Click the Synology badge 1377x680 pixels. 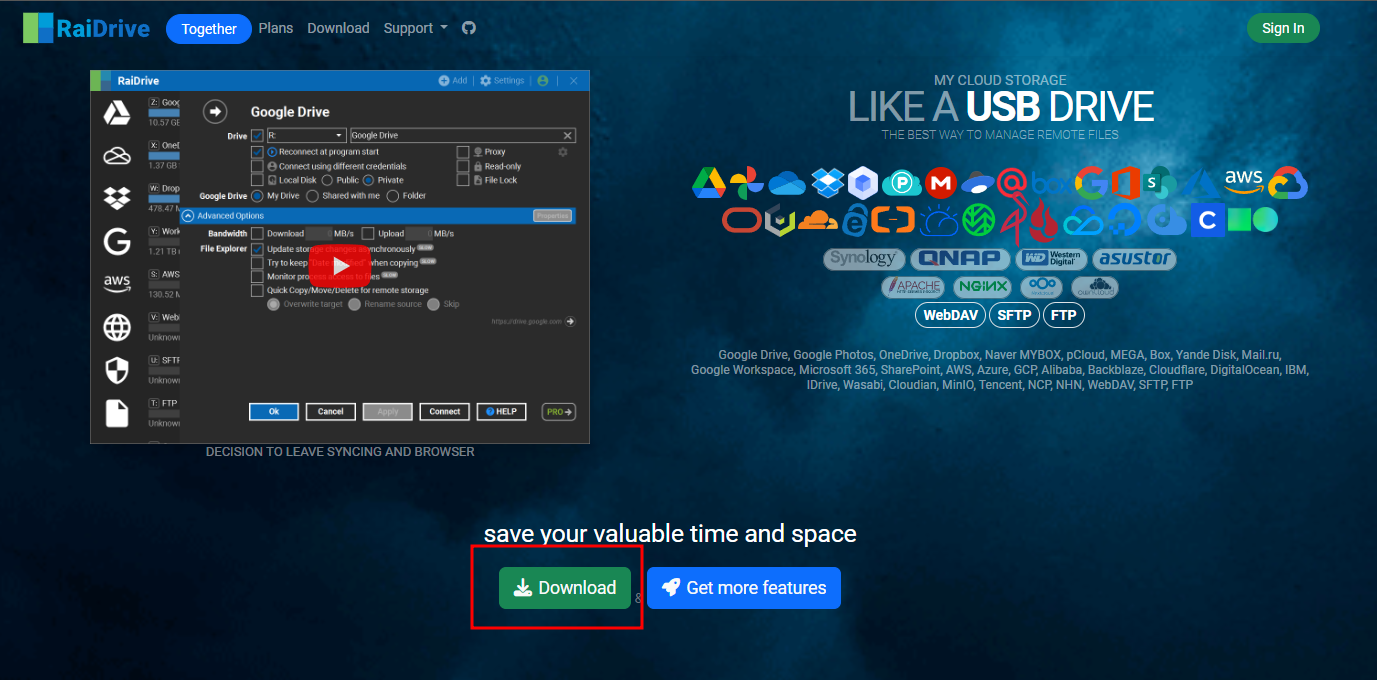pos(865,258)
